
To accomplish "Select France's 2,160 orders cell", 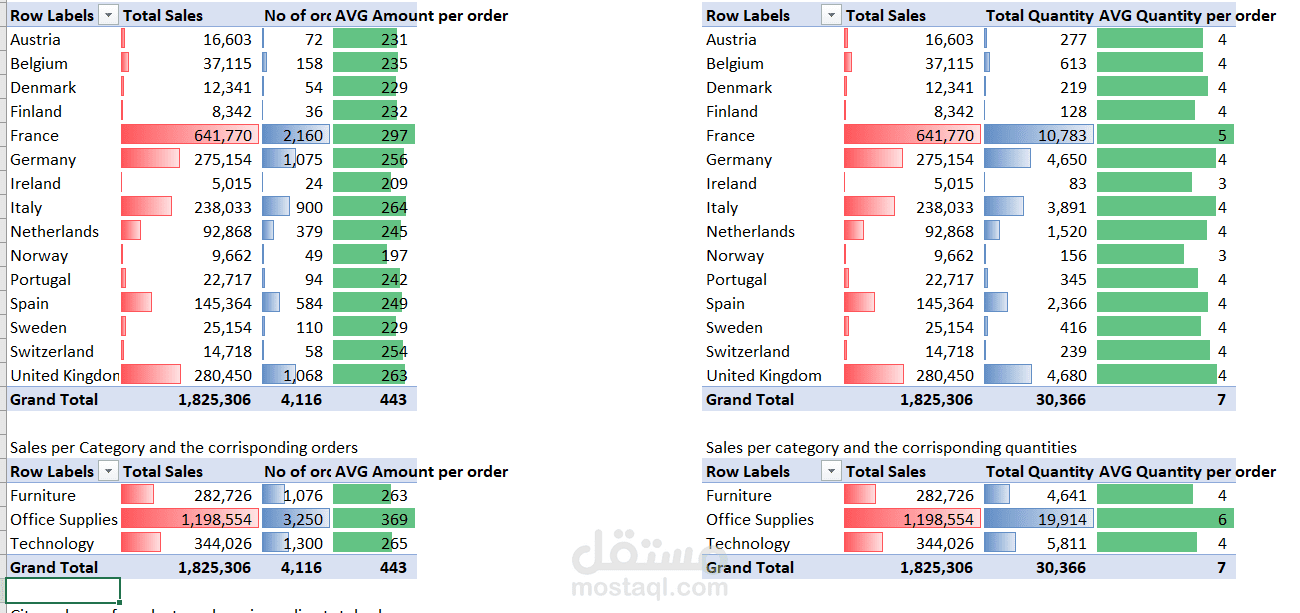I will pyautogui.click(x=296, y=135).
